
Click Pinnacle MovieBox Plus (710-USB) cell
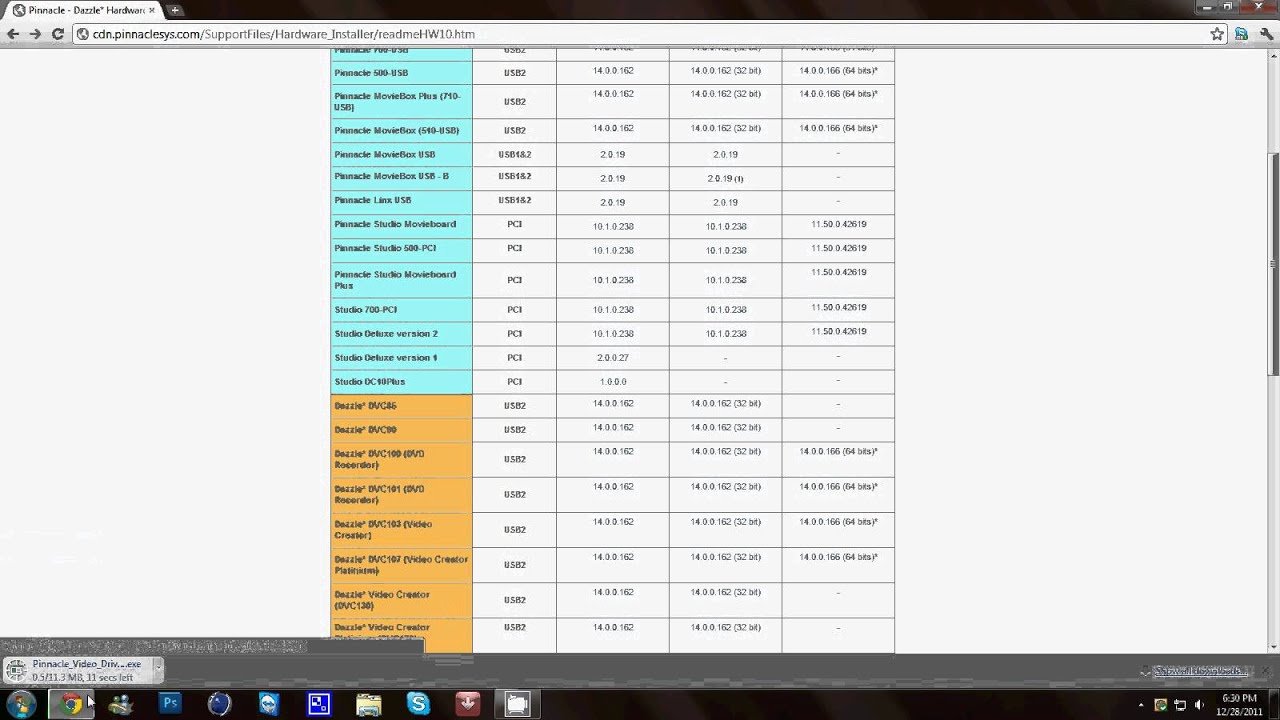[x=401, y=102]
